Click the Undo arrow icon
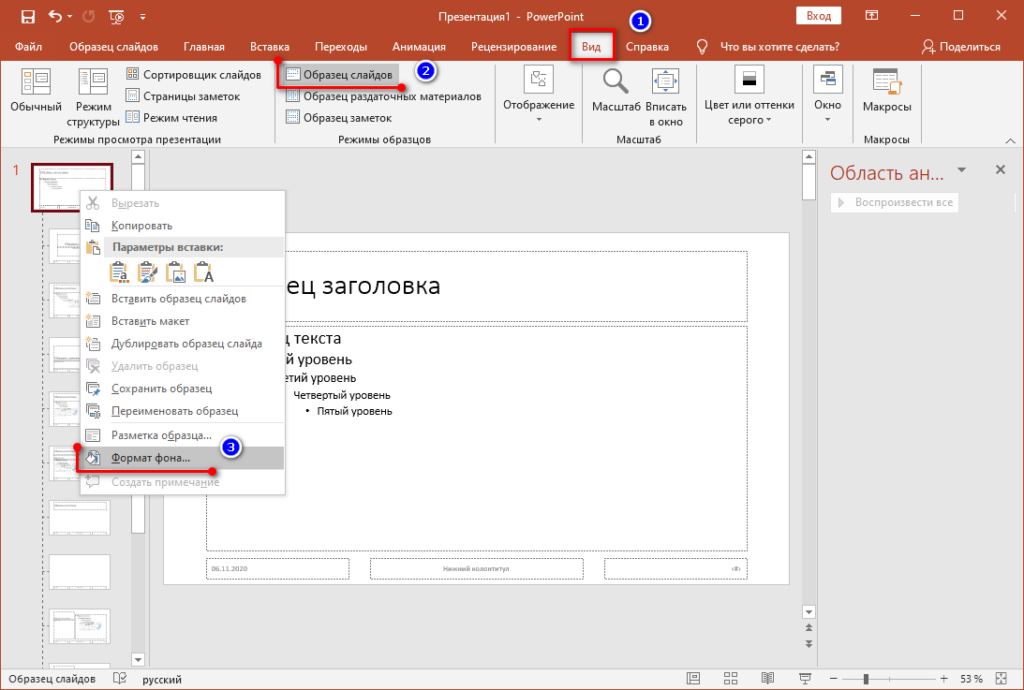 [x=55, y=16]
